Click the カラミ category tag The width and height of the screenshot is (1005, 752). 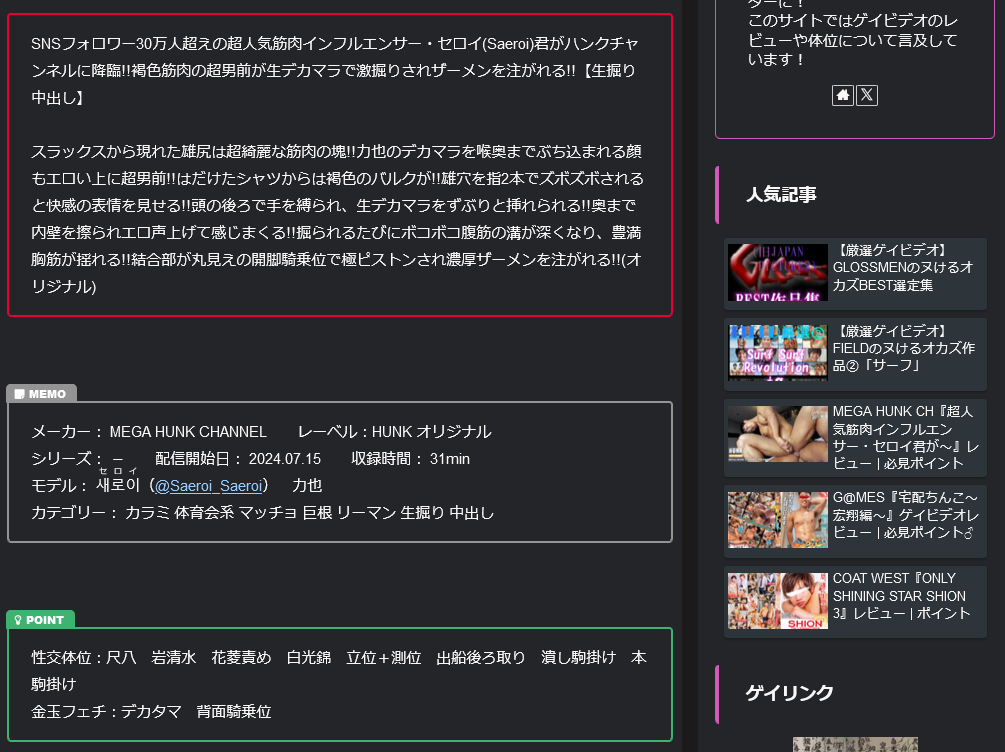click(143, 513)
